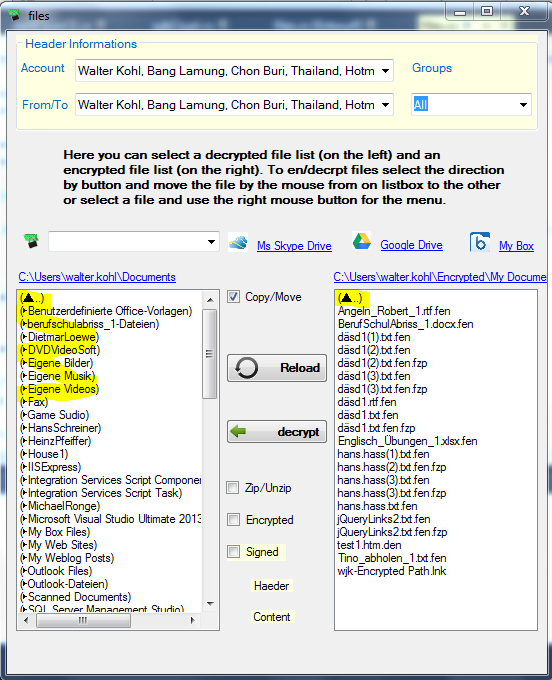
Task: Select wjk-Encrypted Path.lnk file
Action: (x=392, y=571)
